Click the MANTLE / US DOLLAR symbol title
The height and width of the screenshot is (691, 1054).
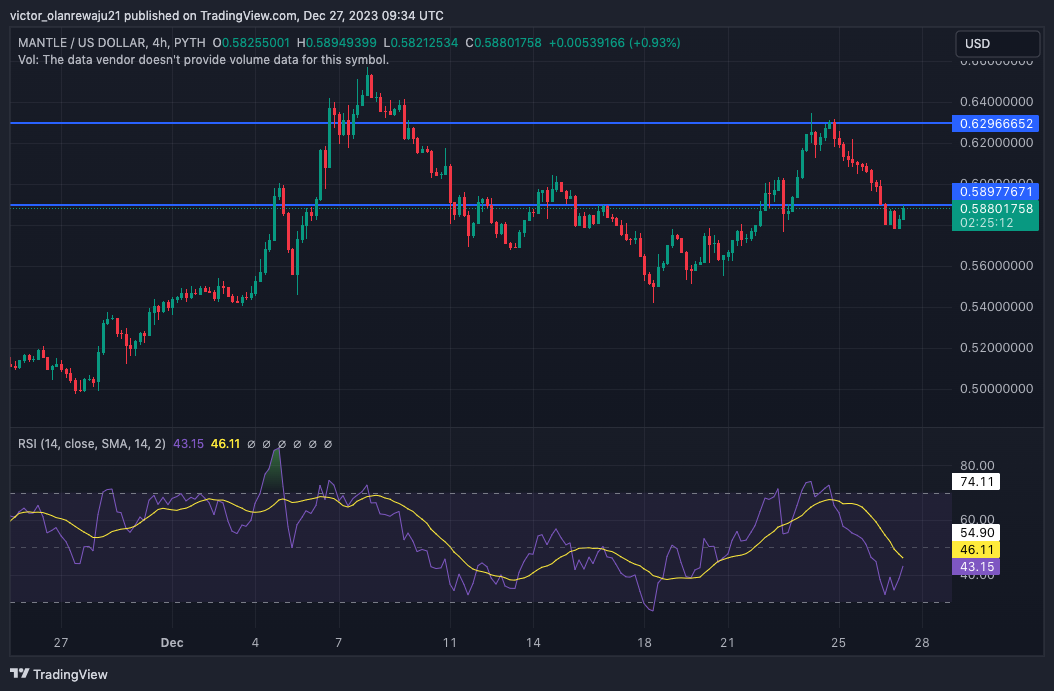pyautogui.click(x=112, y=42)
